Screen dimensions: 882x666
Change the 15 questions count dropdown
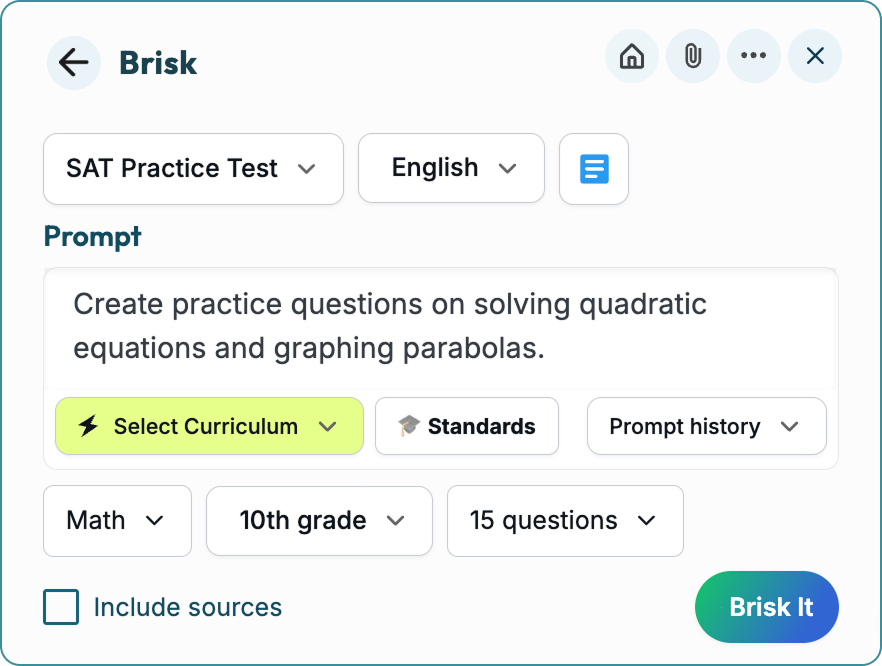(565, 521)
